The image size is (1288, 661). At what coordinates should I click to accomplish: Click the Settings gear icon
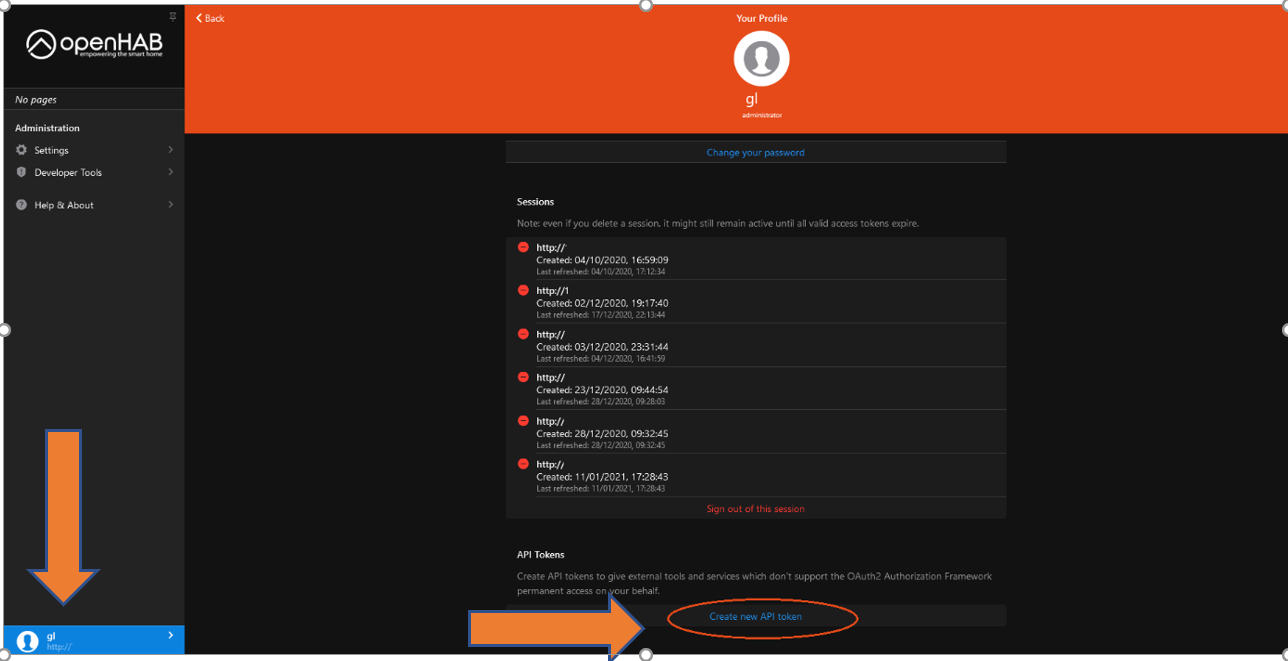click(x=22, y=150)
